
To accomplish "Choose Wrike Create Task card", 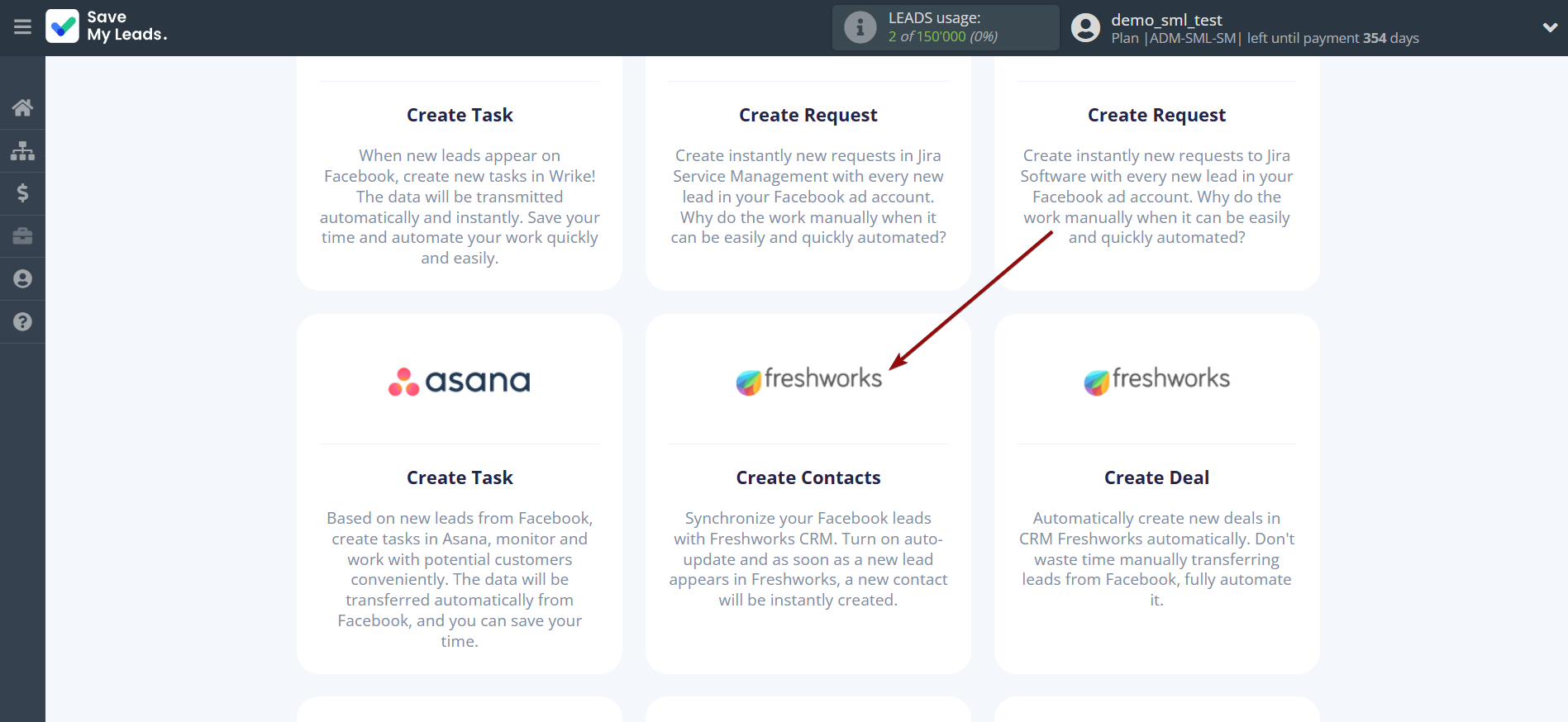I will coord(460,115).
